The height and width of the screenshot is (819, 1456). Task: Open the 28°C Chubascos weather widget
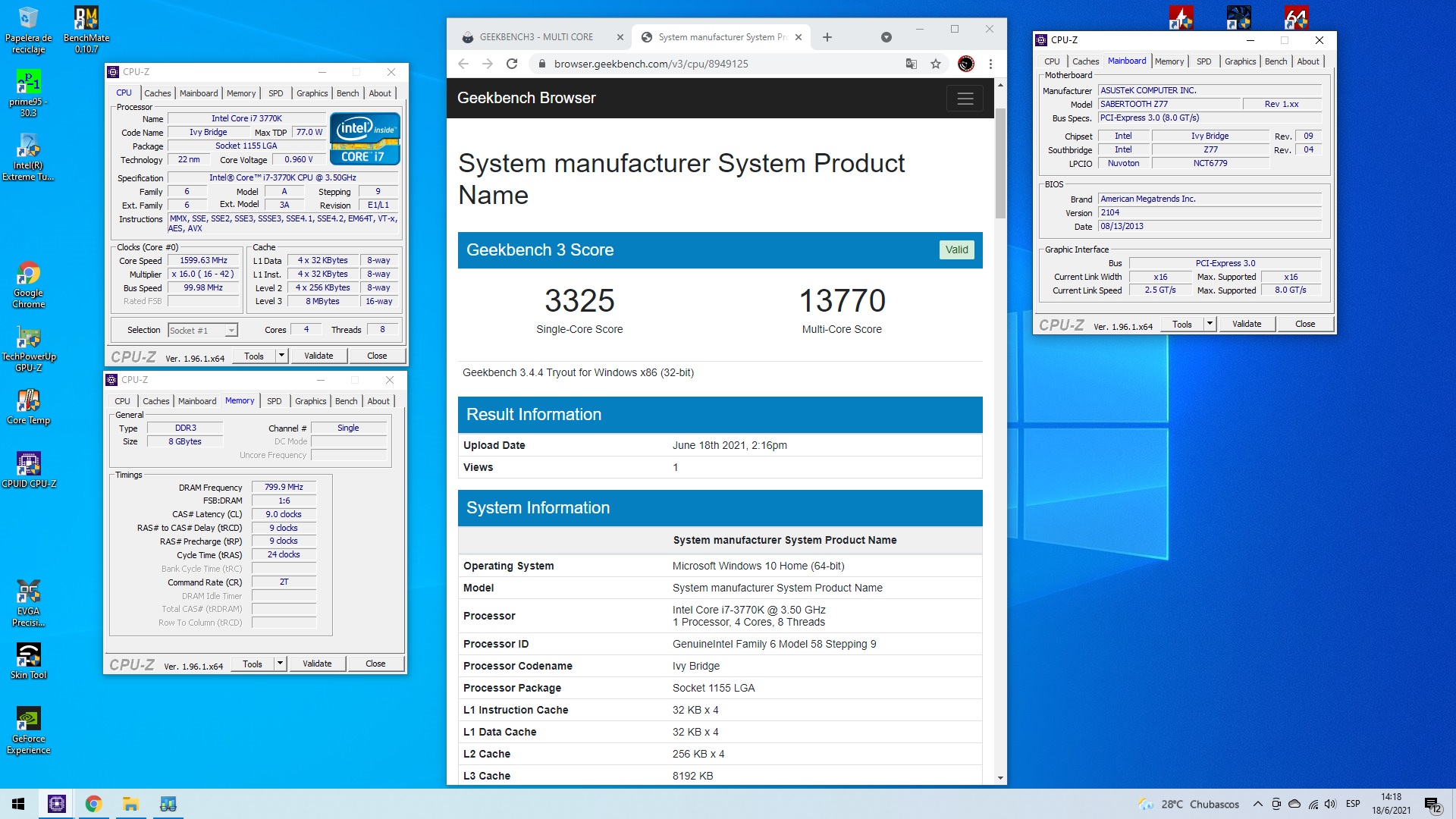(1189, 804)
